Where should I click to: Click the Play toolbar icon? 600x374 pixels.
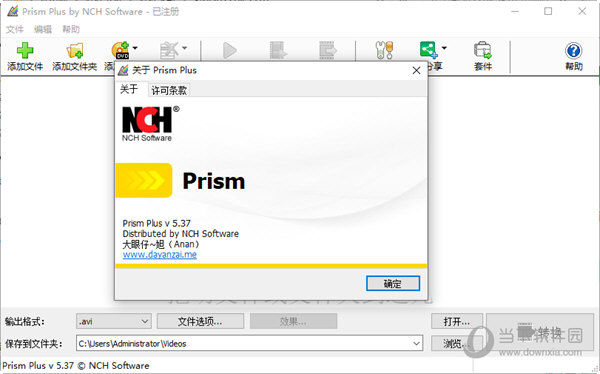pyautogui.click(x=230, y=51)
